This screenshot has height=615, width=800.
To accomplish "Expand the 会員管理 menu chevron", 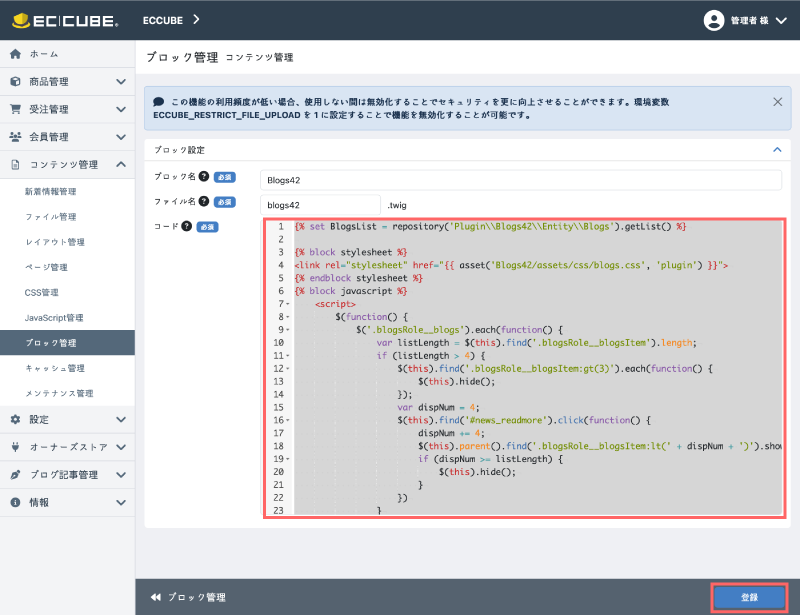I will [x=121, y=137].
